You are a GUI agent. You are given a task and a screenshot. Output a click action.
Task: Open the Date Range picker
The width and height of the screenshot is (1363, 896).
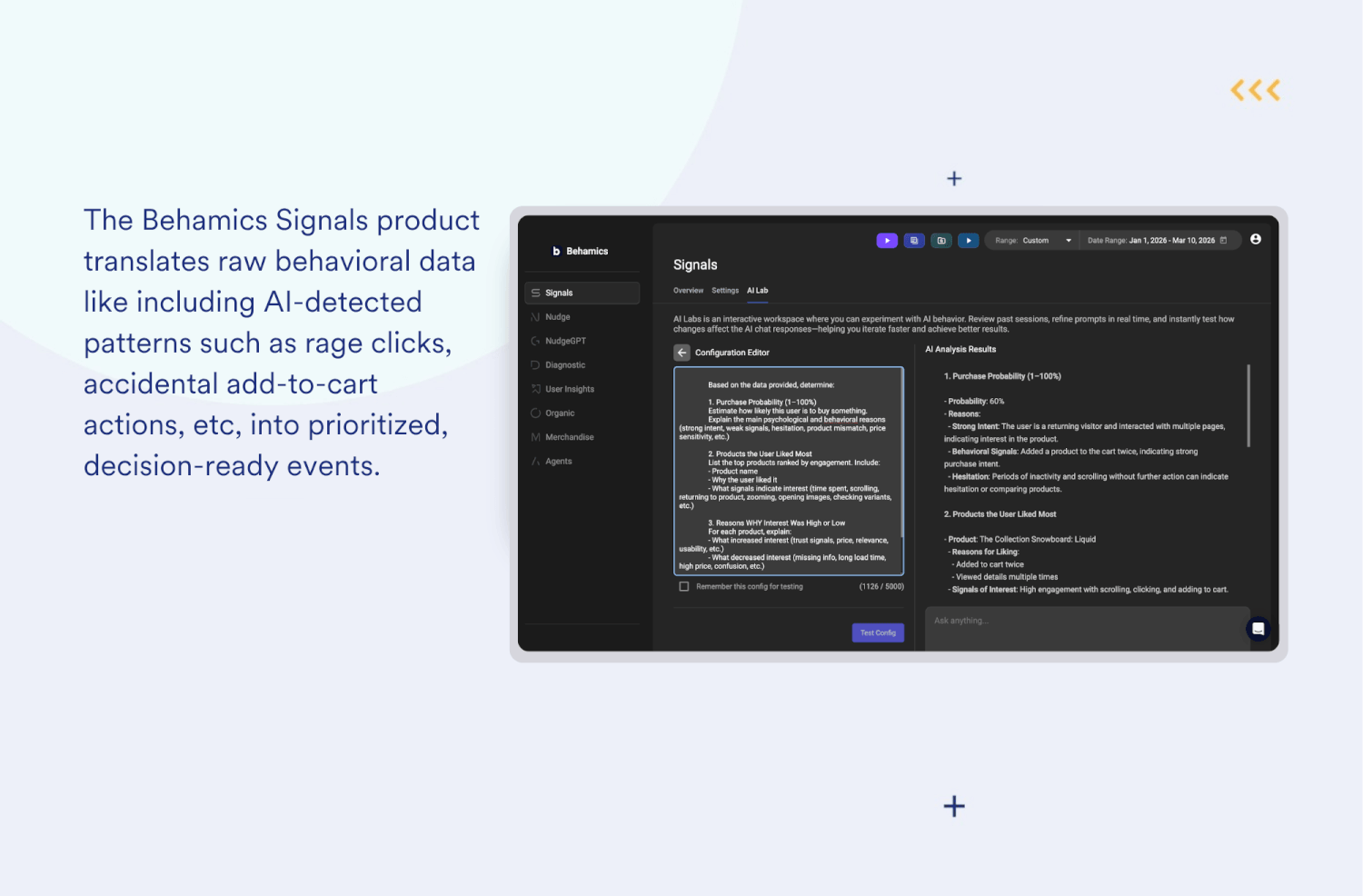tap(1158, 241)
